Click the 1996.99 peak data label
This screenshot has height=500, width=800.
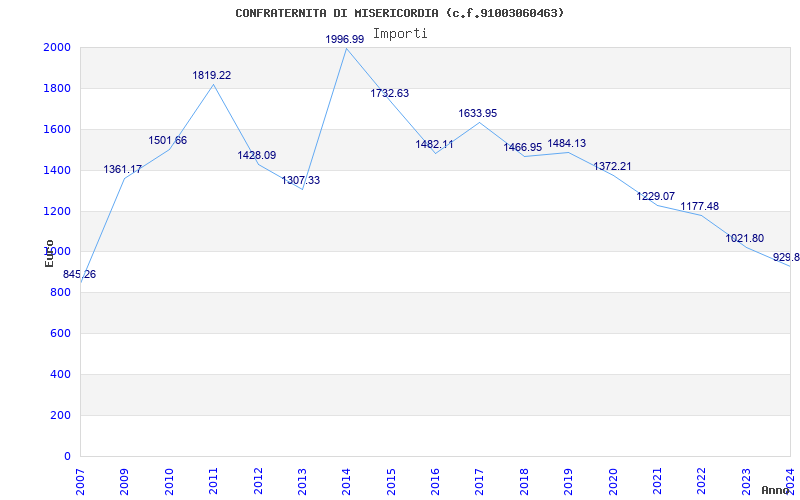pos(345,39)
